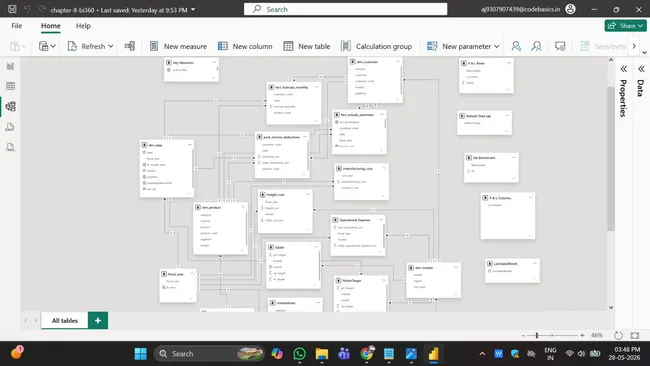650x366 pixels.
Task: Select the Set Benchmark table header
Action: point(491,158)
